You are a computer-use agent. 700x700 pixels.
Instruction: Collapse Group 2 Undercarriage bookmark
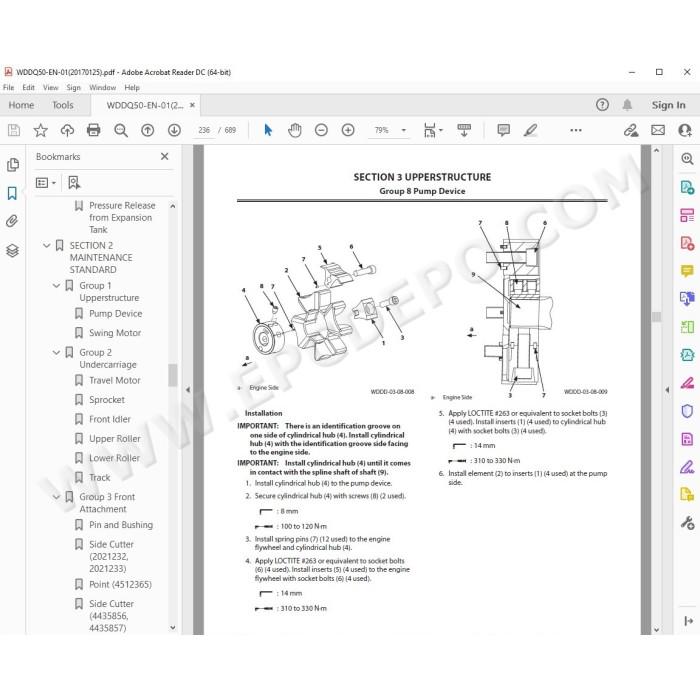(x=56, y=353)
